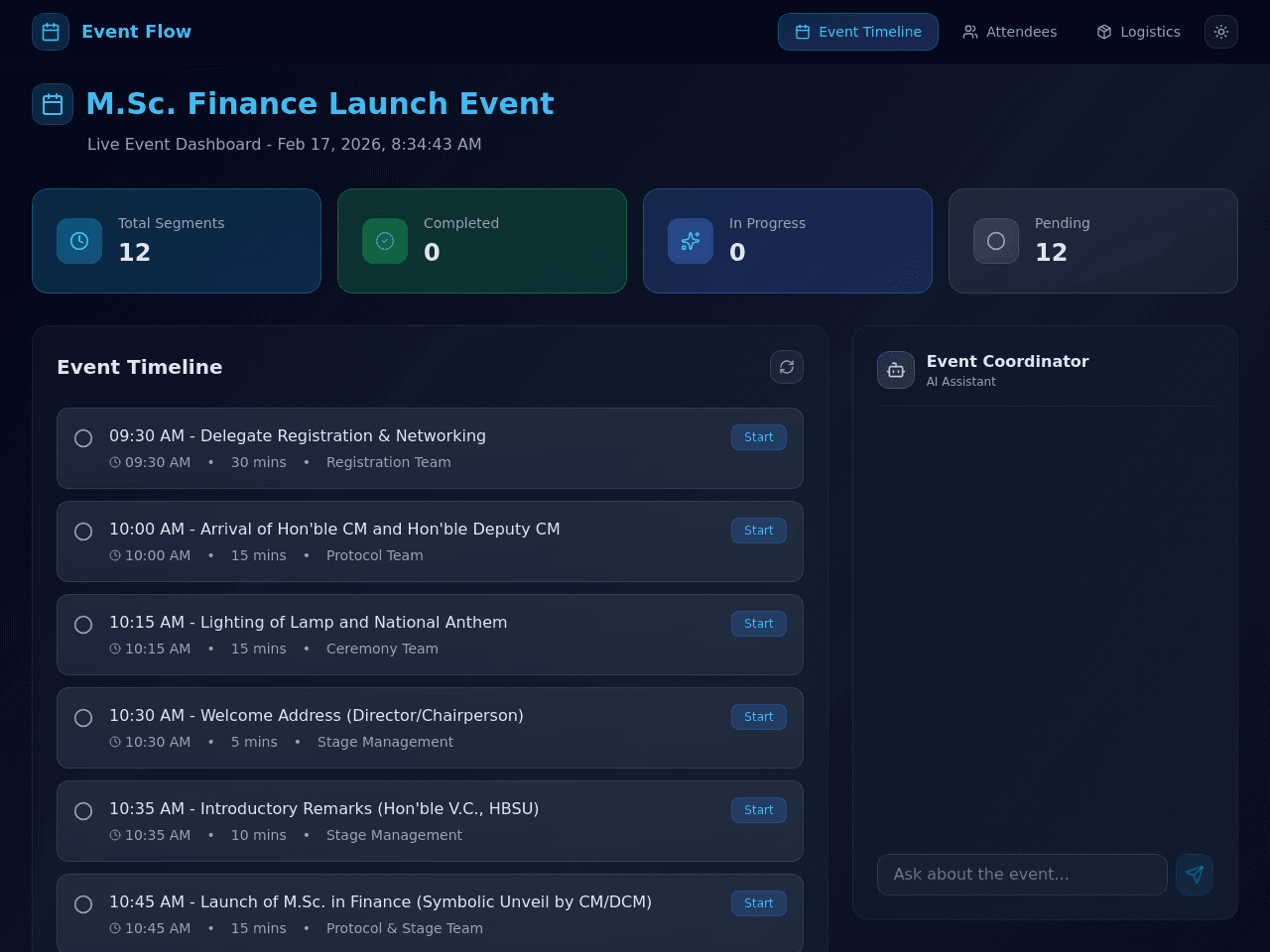1270x952 pixels.
Task: Click clock icon next to 10:35 AM time
Action: pyautogui.click(x=115, y=835)
